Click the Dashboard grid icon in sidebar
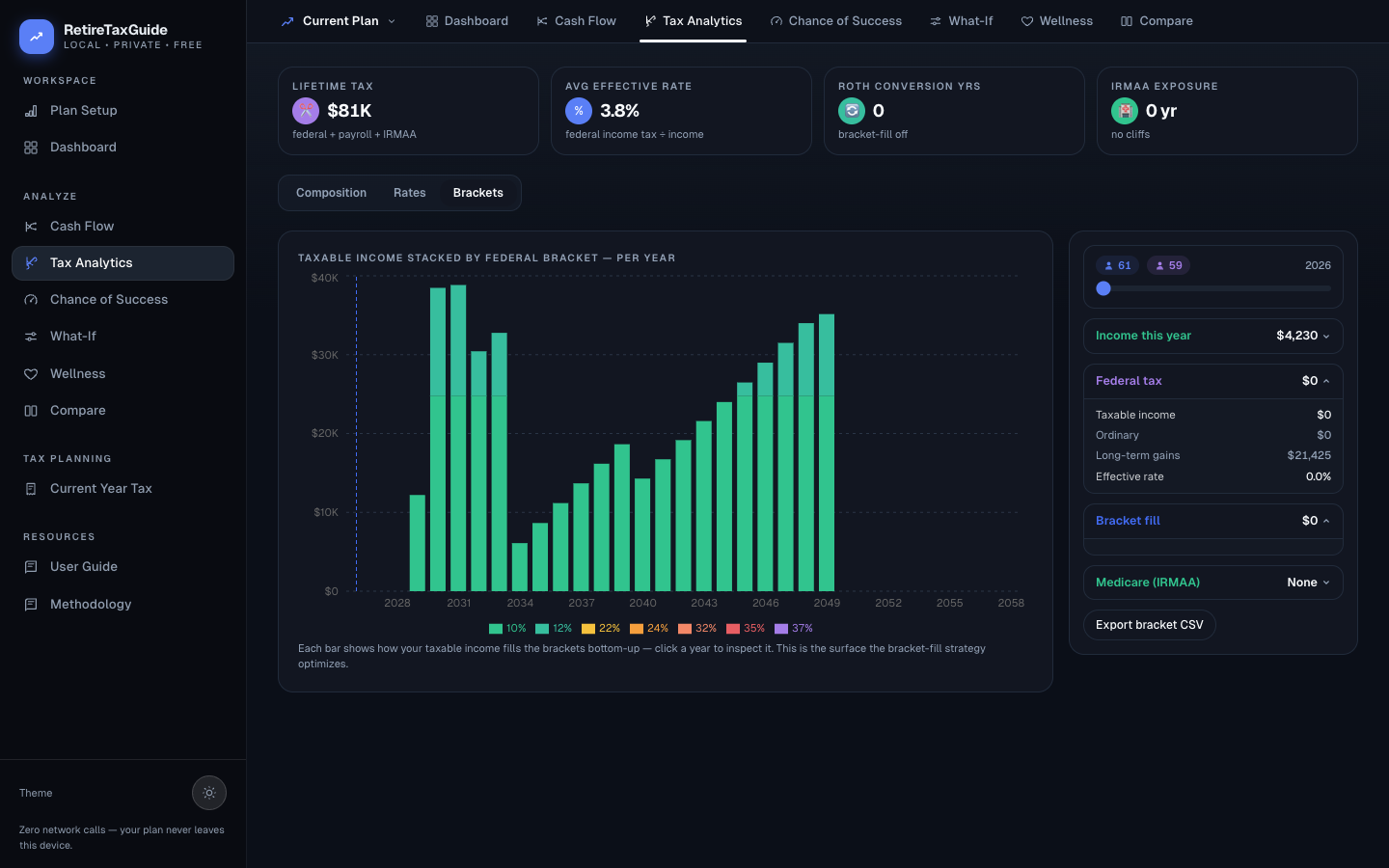 pos(31,148)
